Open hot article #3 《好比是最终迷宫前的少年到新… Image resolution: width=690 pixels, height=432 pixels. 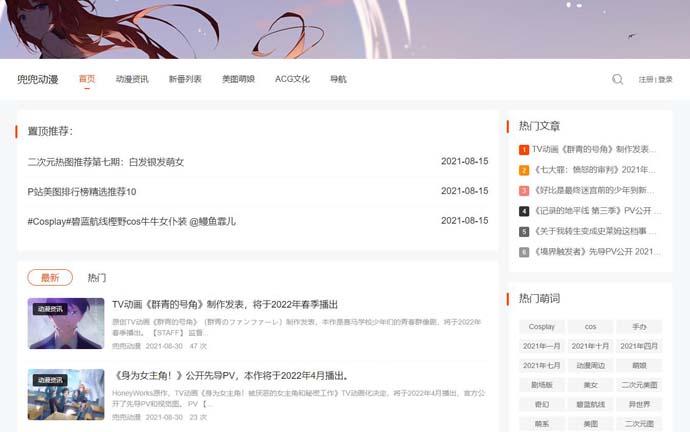tap(594, 190)
